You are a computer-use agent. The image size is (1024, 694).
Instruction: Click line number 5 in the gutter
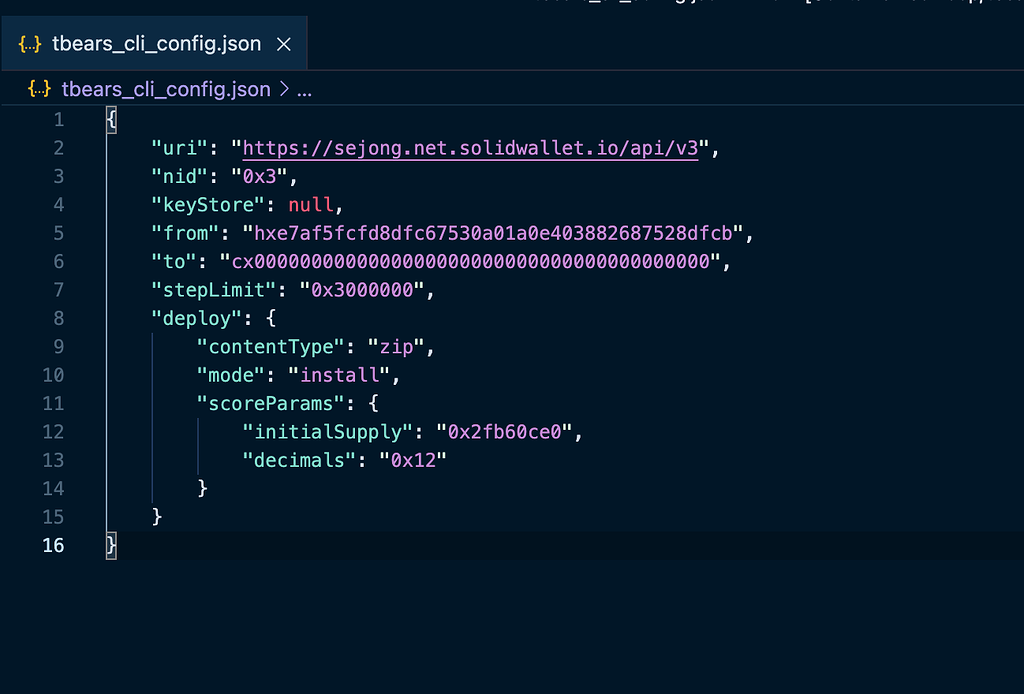pyautogui.click(x=58, y=232)
